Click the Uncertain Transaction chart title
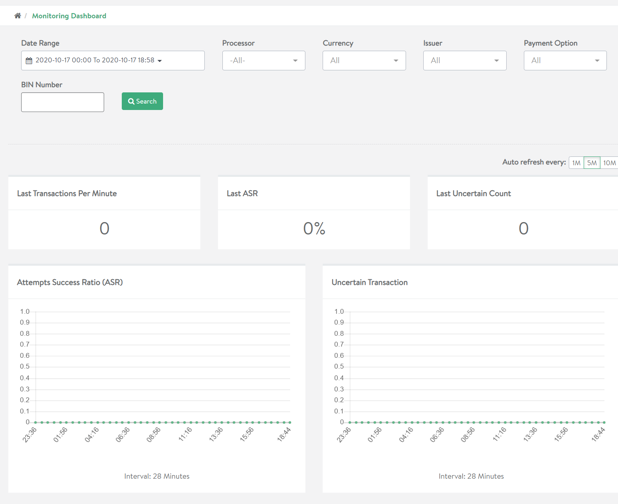Screen dimensions: 618x504 [x=369, y=282]
